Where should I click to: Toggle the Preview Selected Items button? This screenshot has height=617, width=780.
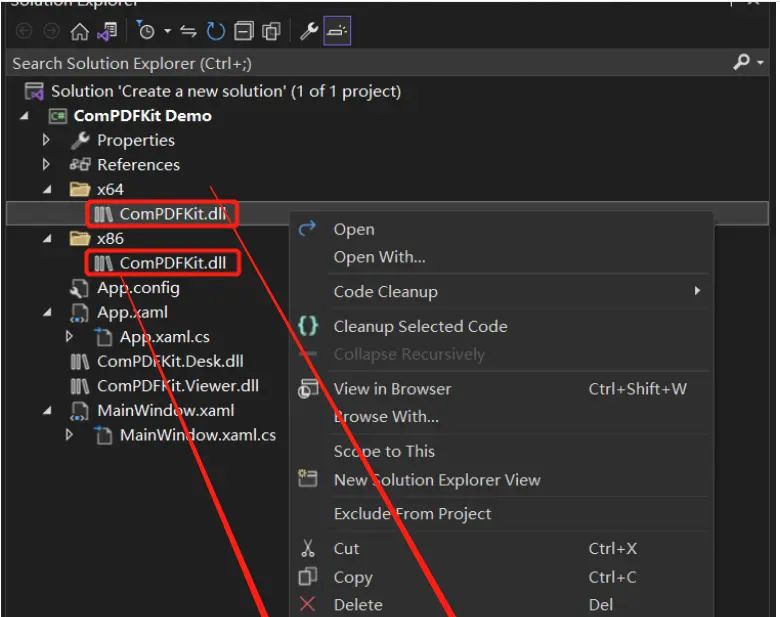tap(338, 31)
